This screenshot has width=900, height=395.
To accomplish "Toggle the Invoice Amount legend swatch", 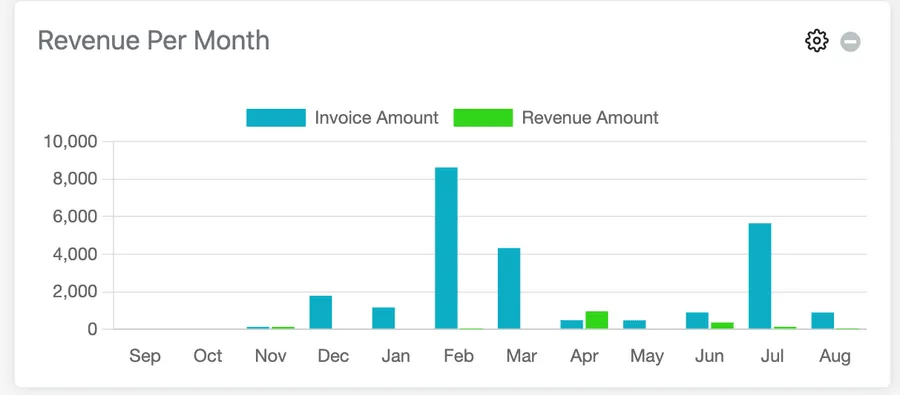I will tap(276, 118).
